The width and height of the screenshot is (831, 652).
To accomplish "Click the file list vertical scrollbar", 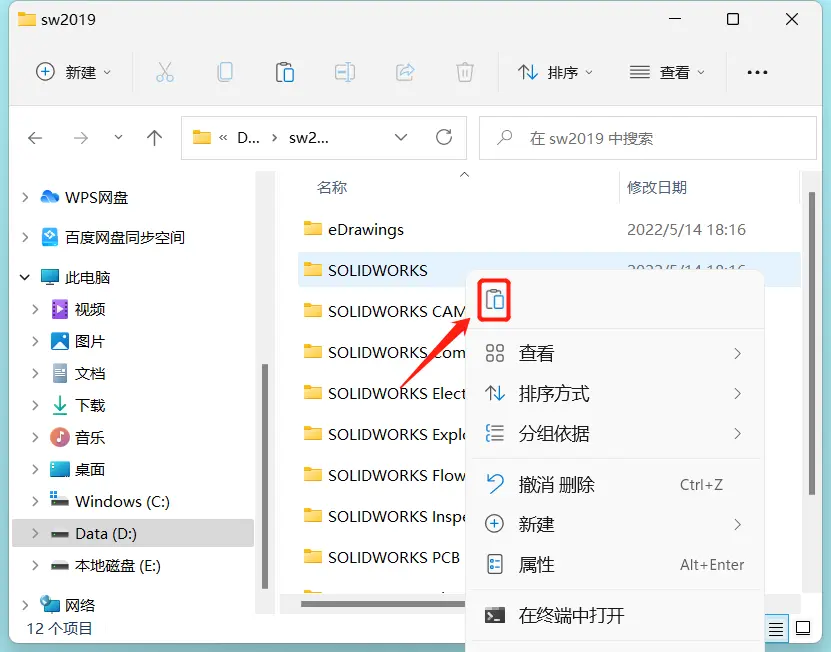I will pos(811,343).
